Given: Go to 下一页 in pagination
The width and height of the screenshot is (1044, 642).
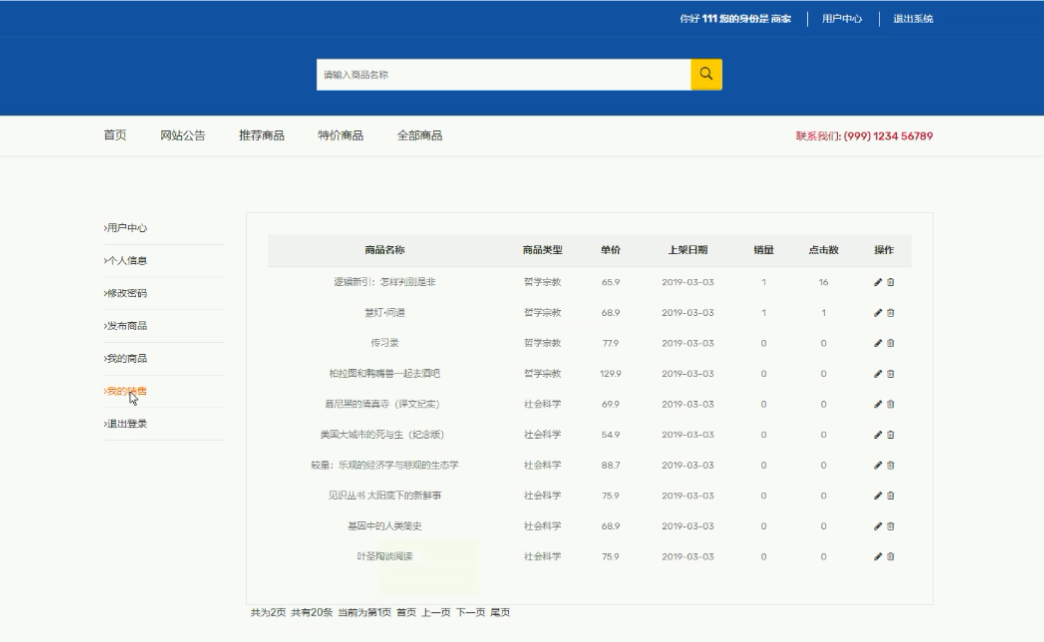Looking at the screenshot, I should click(x=470, y=612).
